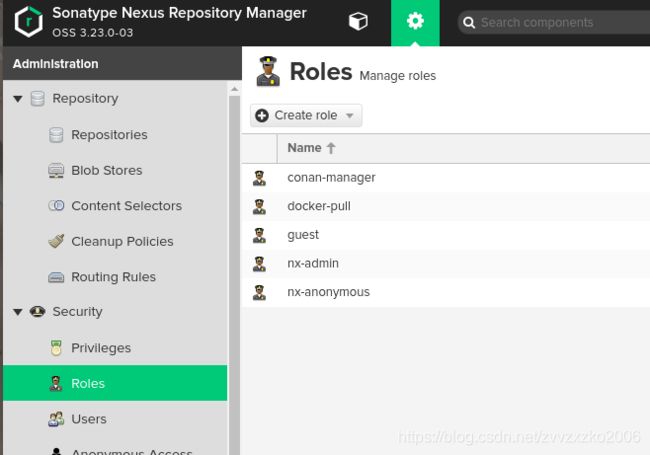Open Cleanup Policies in the sidebar
650x455 pixels.
[x=122, y=241]
